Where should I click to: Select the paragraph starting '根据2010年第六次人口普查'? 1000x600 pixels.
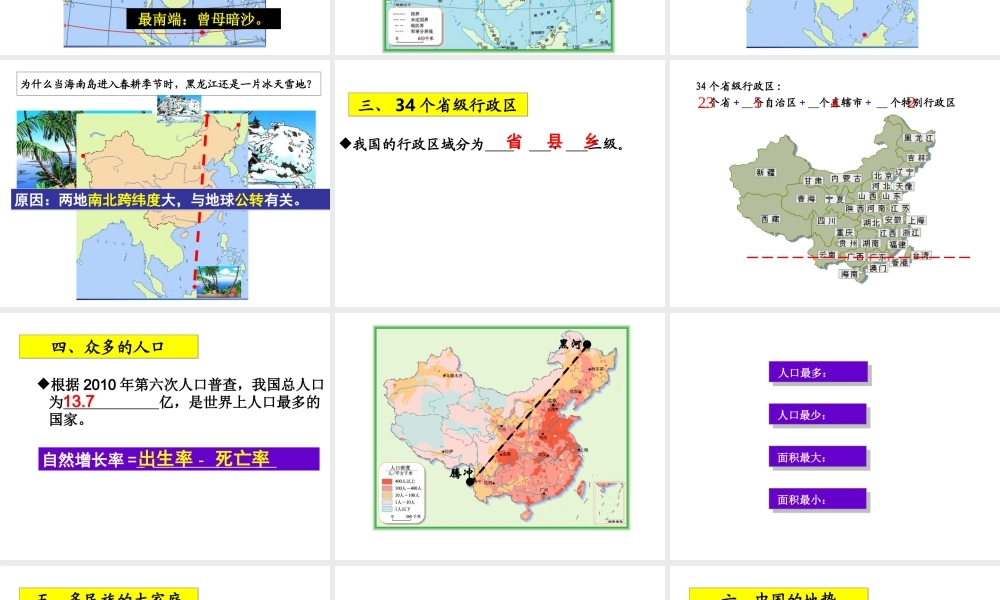[x=181, y=402]
